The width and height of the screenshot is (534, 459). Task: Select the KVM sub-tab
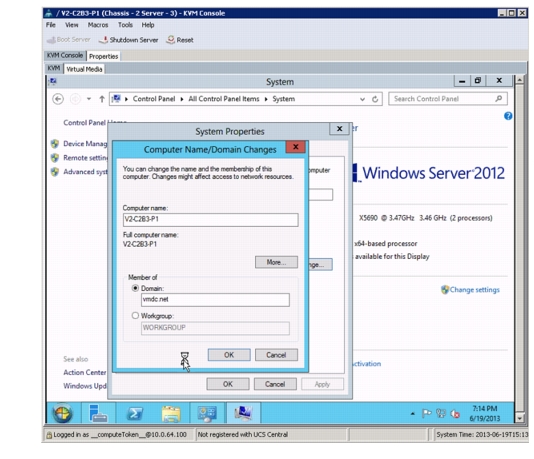[x=54, y=68]
